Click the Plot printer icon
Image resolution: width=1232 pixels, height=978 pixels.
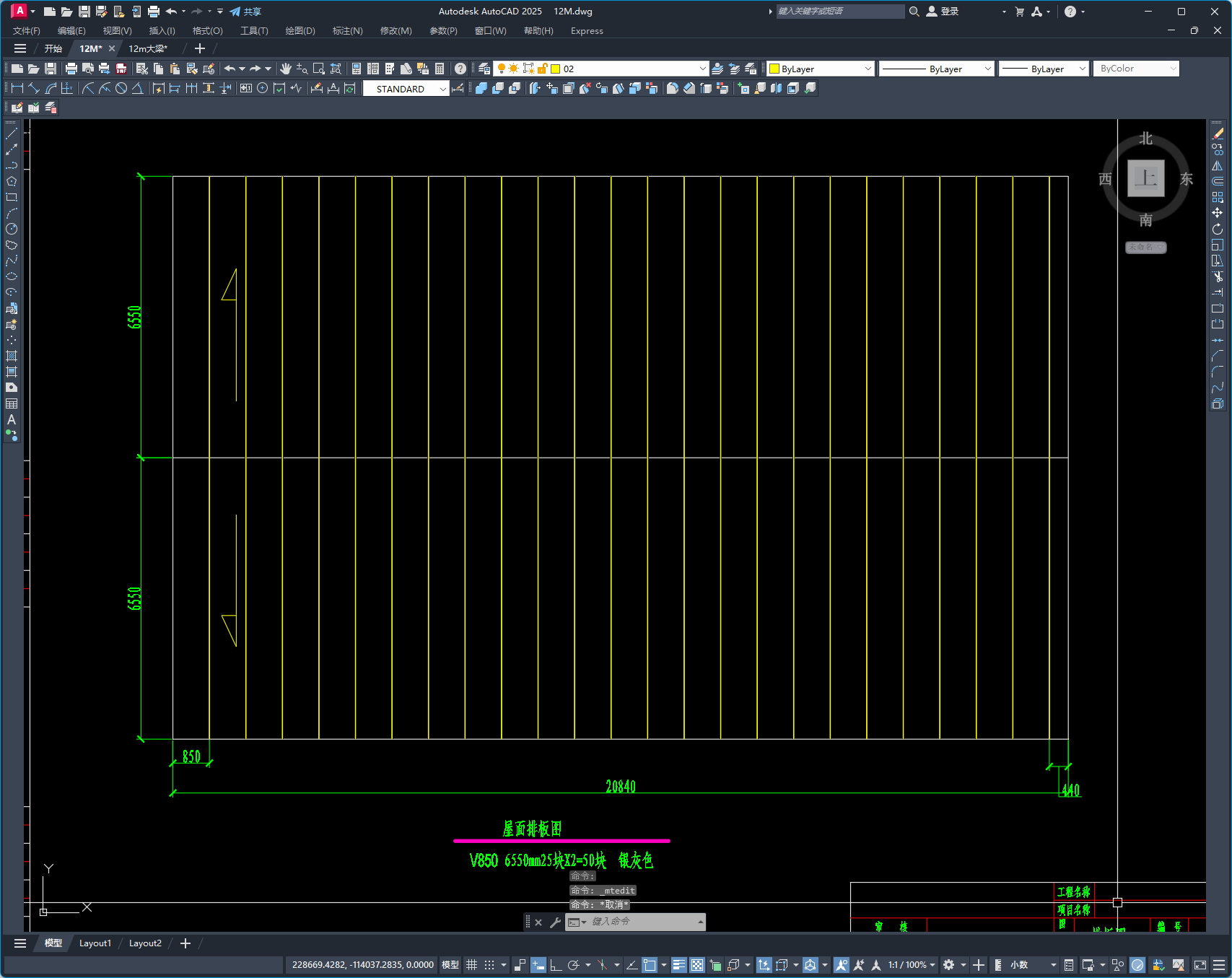tap(71, 69)
